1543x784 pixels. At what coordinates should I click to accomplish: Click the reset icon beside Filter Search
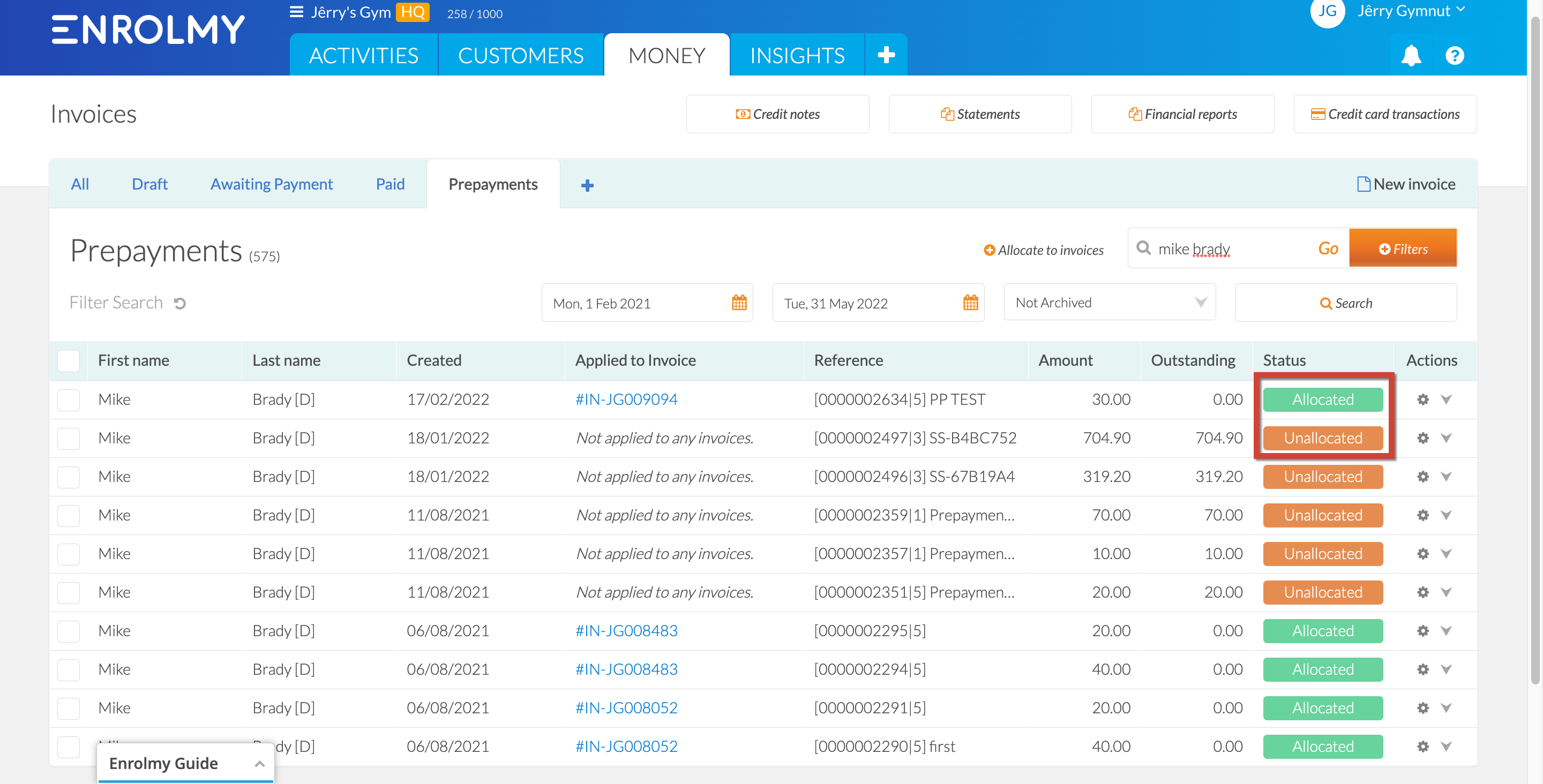(x=179, y=304)
